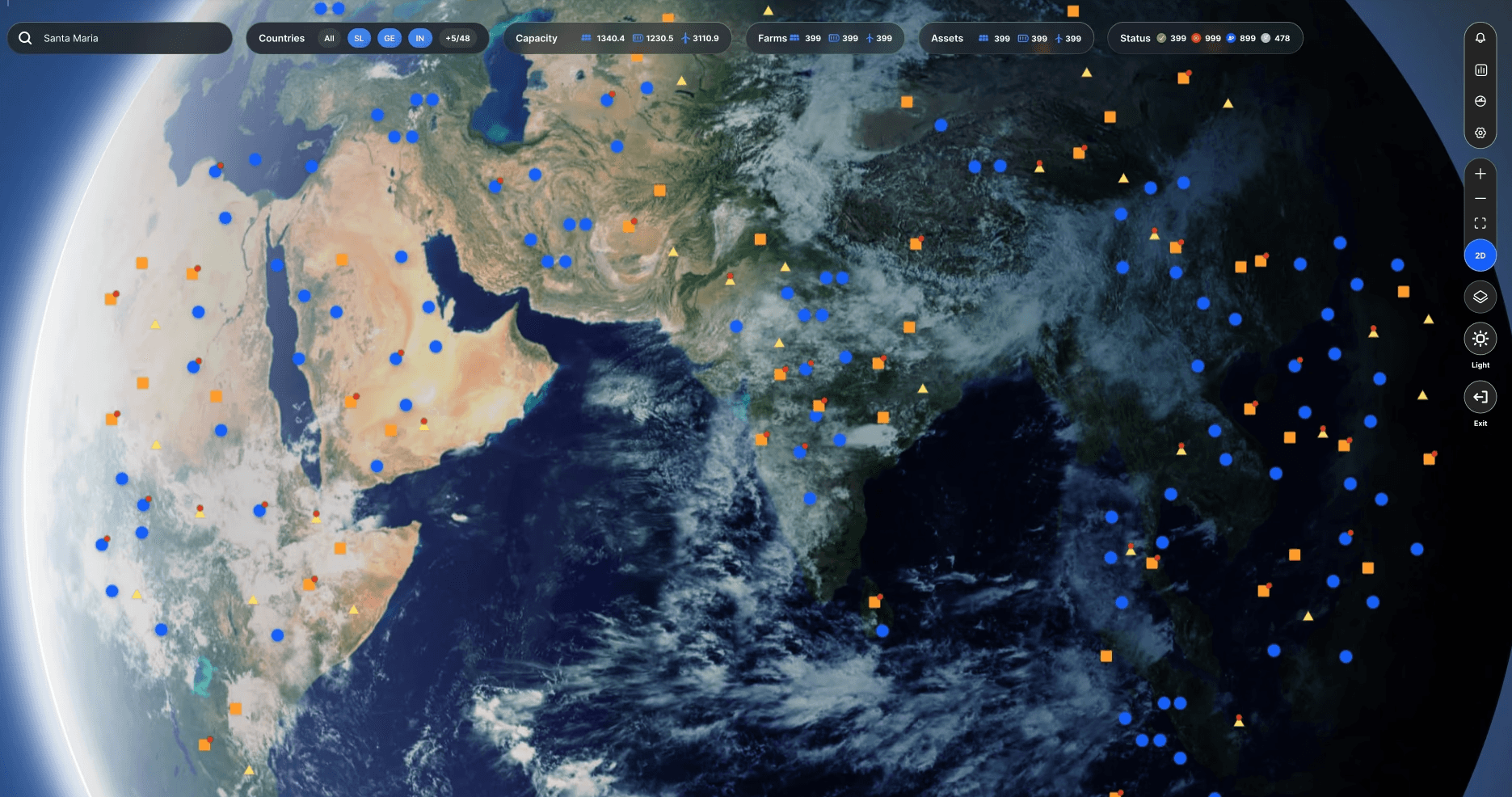Click the Santa Maria search field

(x=120, y=38)
